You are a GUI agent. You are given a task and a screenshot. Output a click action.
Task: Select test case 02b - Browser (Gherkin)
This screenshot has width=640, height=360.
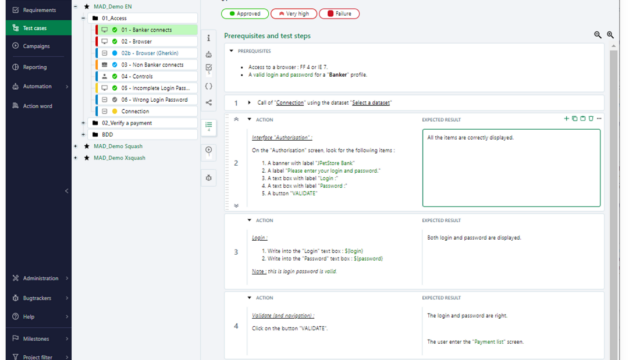click(147, 53)
